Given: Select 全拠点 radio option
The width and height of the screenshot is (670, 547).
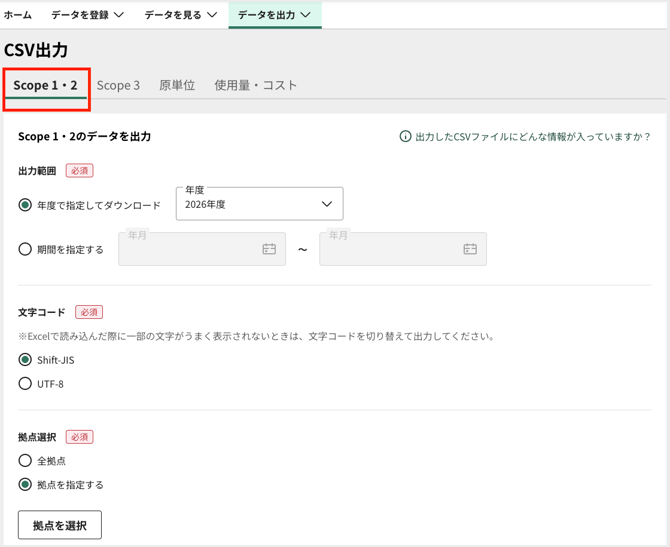Looking at the screenshot, I should coord(25,461).
